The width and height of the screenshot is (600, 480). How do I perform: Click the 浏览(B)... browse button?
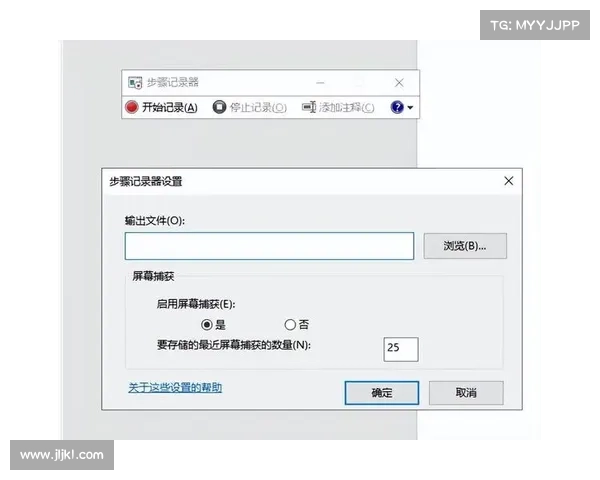pos(465,246)
